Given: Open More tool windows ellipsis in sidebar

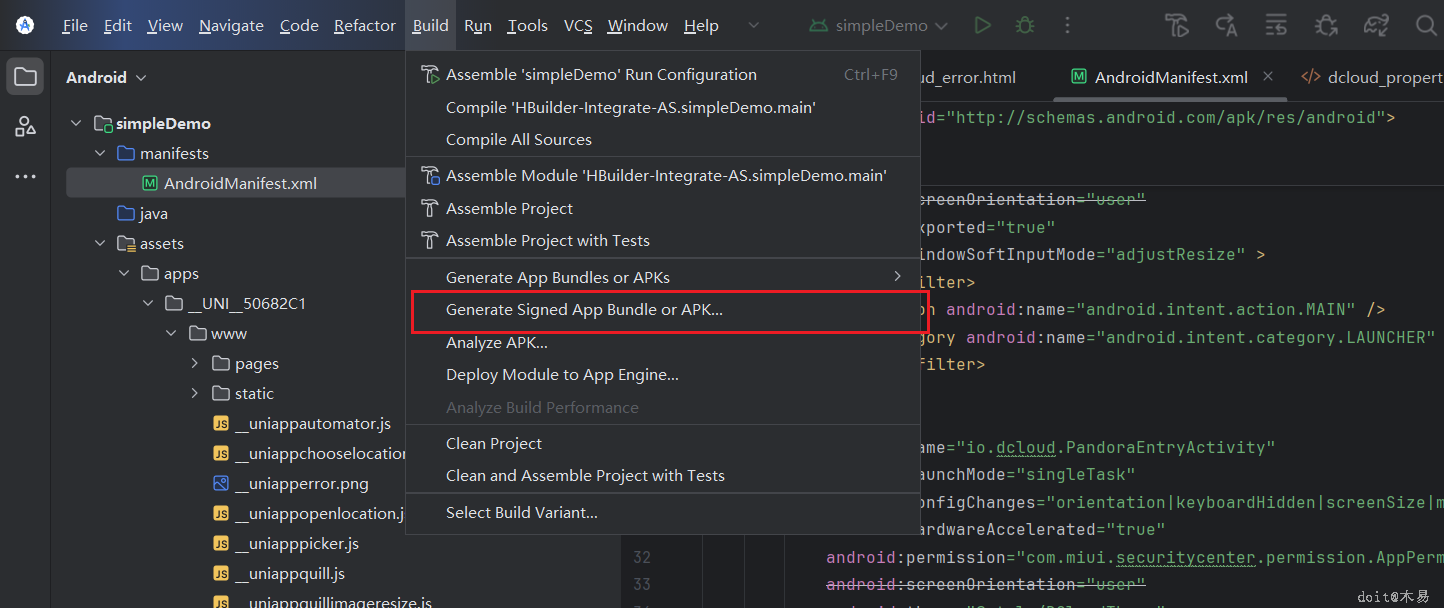Looking at the screenshot, I should [25, 177].
